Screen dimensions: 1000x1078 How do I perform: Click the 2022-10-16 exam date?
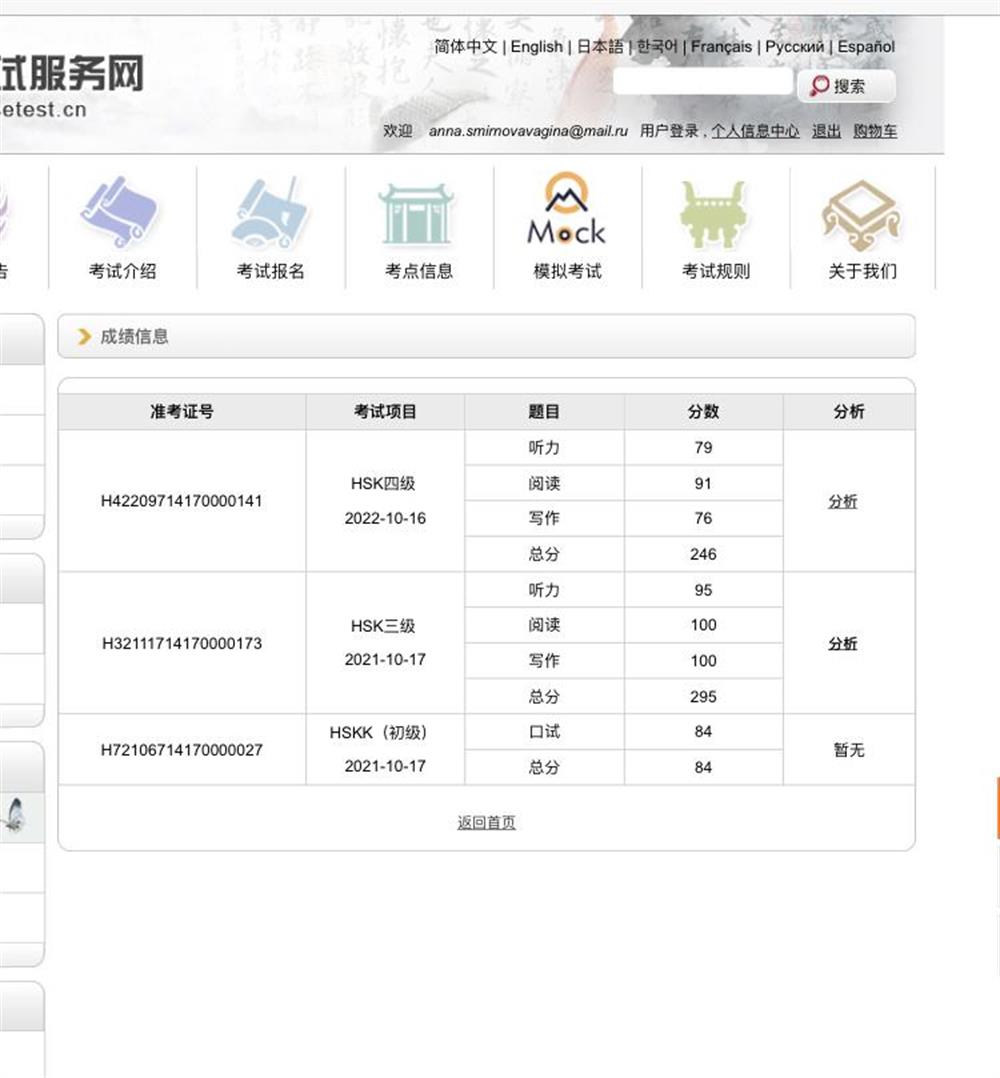pyautogui.click(x=385, y=518)
